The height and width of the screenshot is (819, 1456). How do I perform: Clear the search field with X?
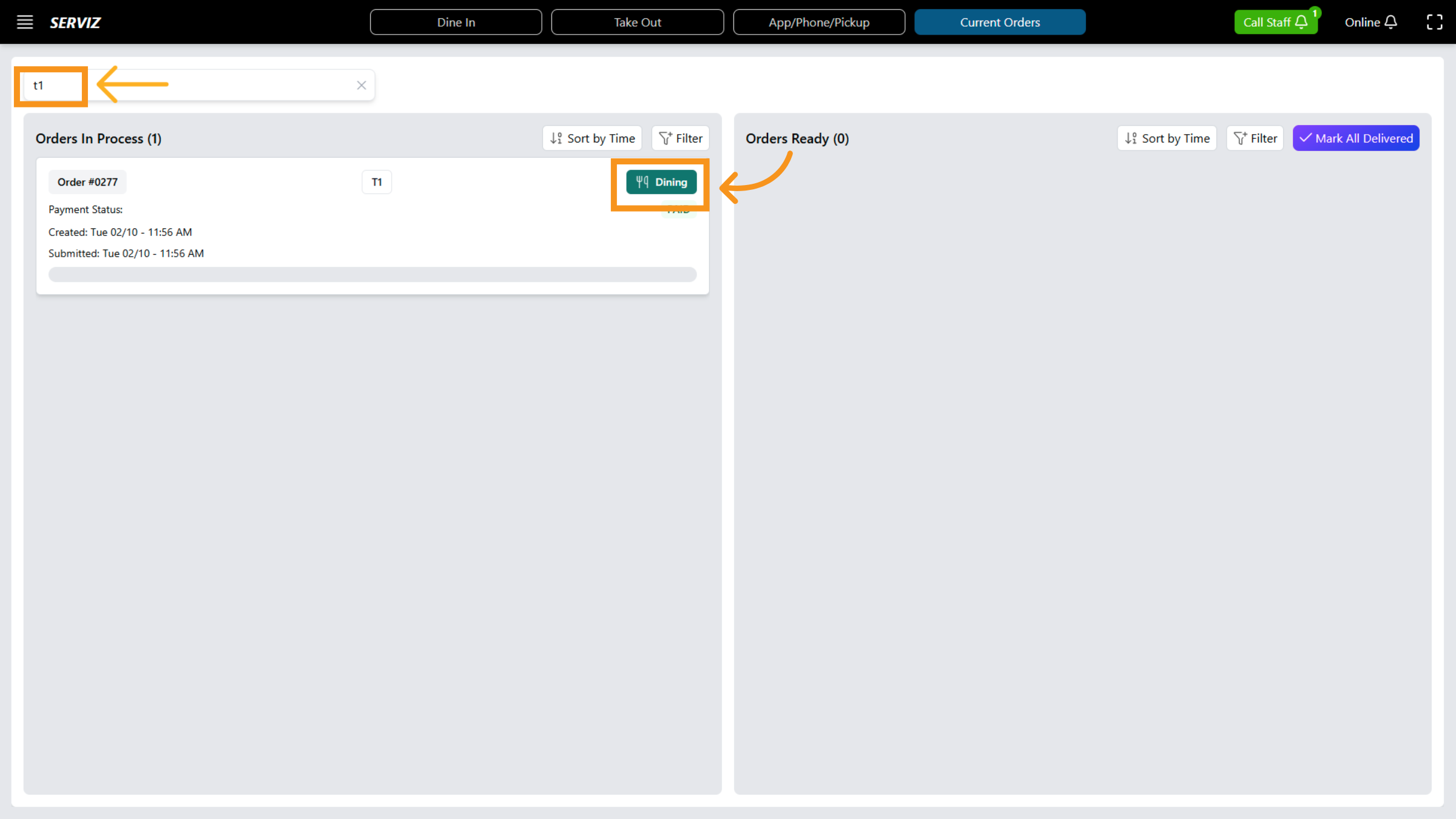[361, 86]
